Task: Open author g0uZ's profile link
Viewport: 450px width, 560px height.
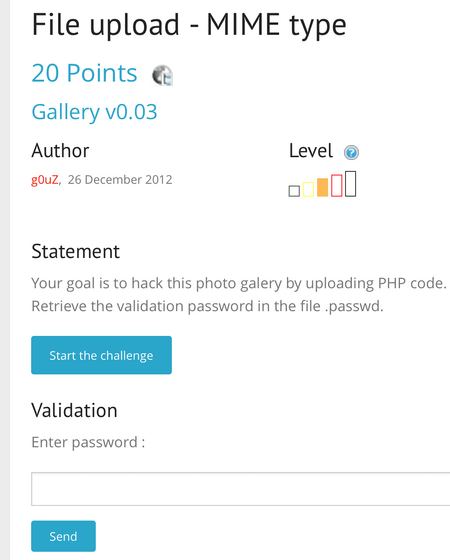Action: tap(45, 180)
